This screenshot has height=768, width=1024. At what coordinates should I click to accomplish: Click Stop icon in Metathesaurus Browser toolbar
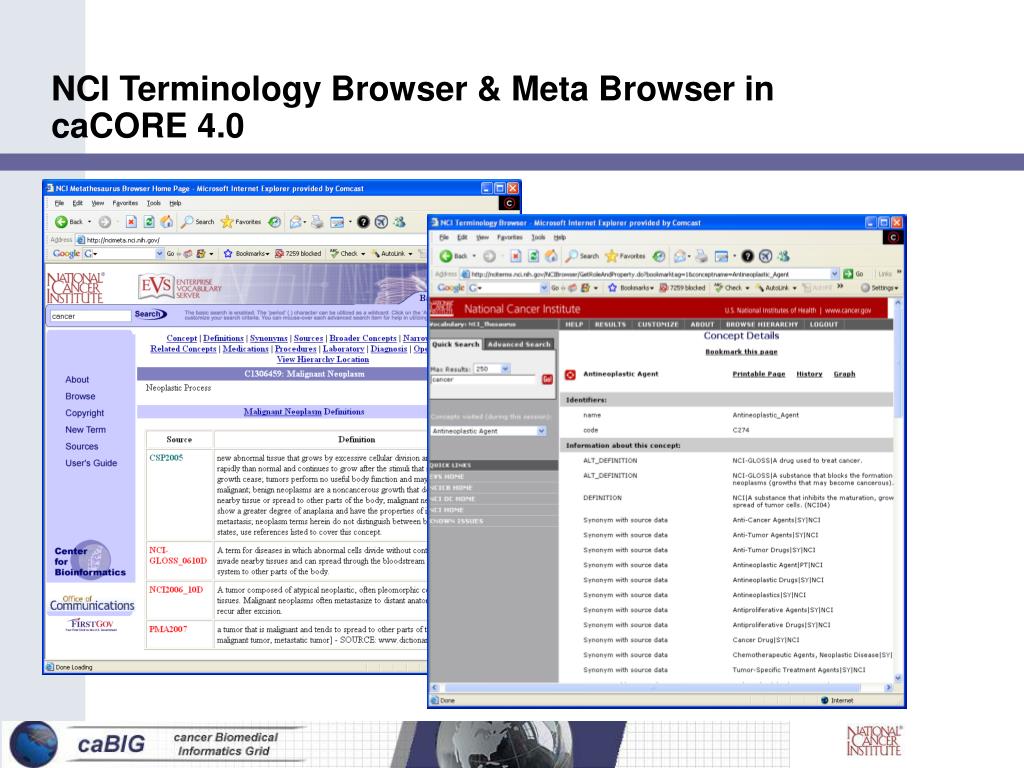(131, 222)
